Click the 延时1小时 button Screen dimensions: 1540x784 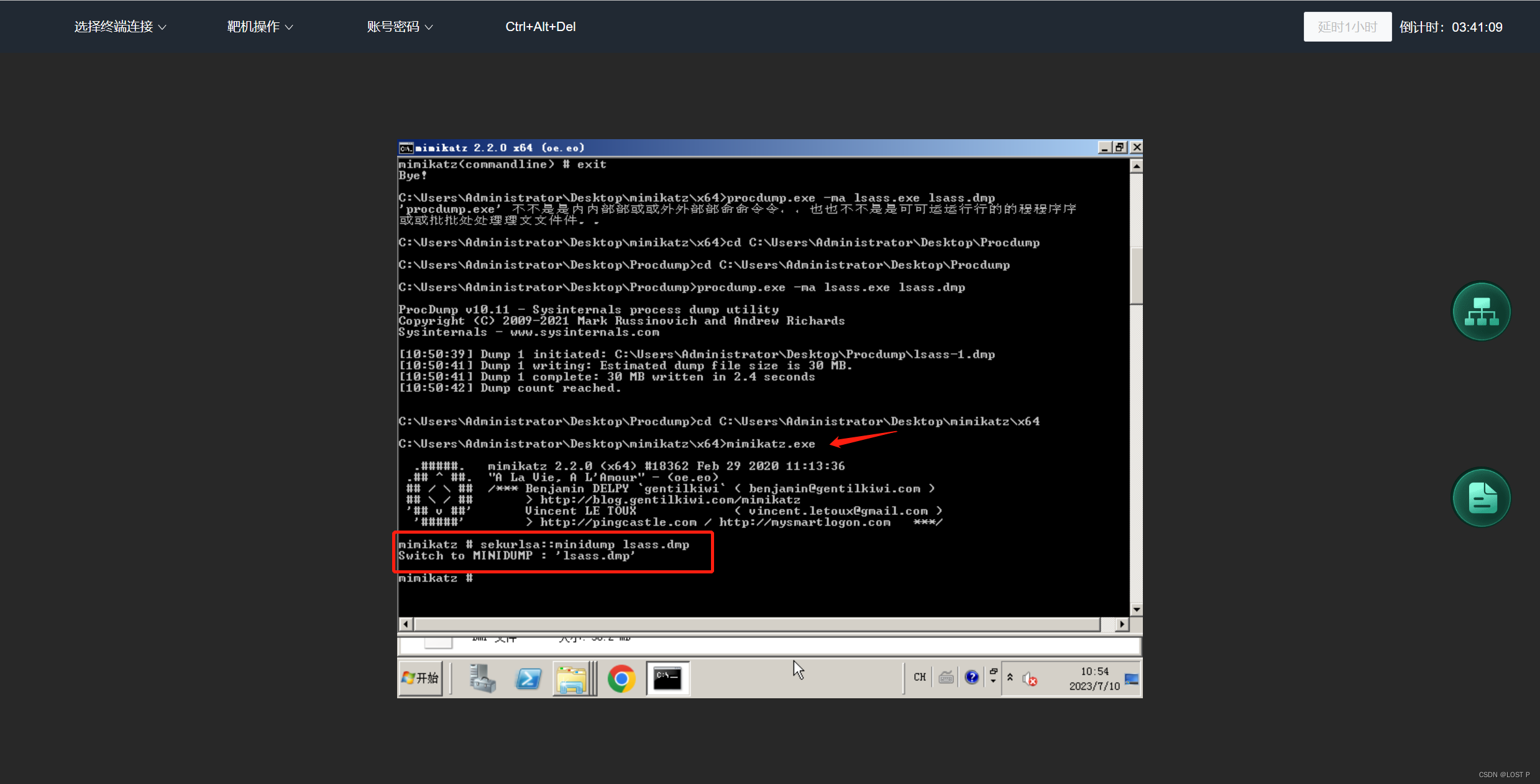click(x=1347, y=27)
